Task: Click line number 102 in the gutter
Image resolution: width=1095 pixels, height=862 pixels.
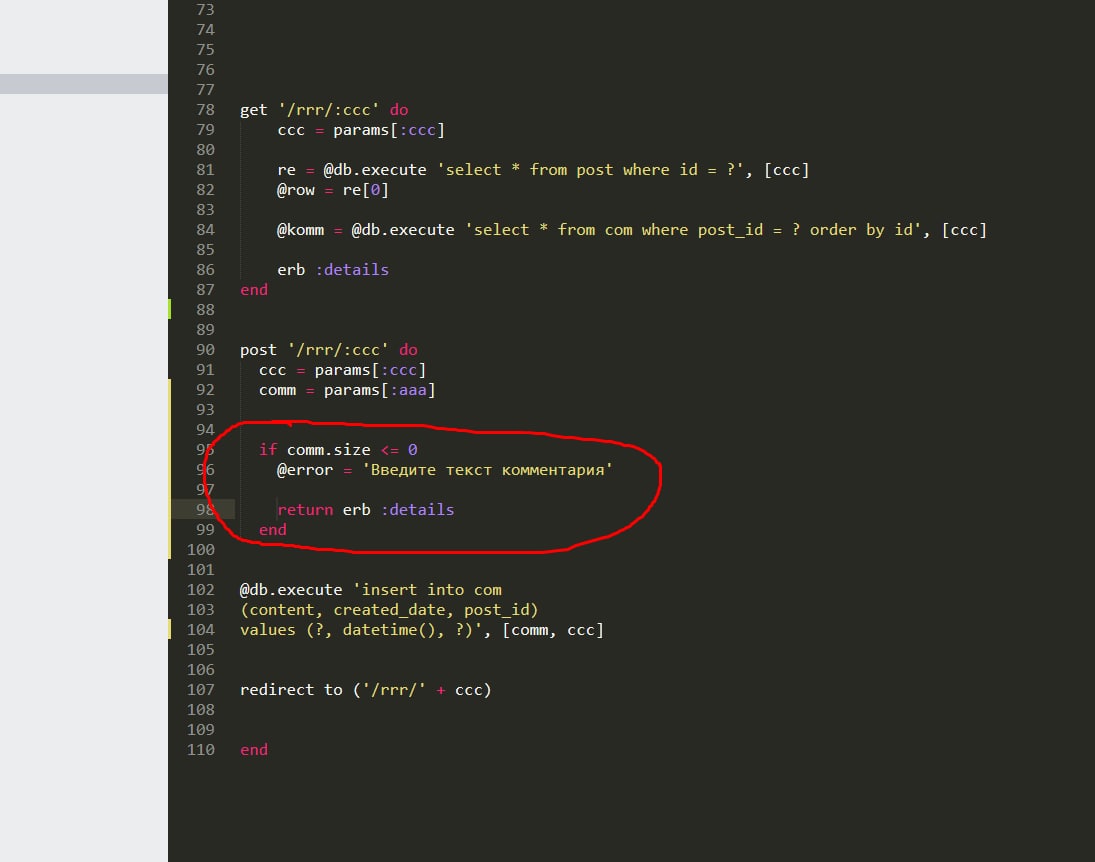Action: tap(200, 590)
